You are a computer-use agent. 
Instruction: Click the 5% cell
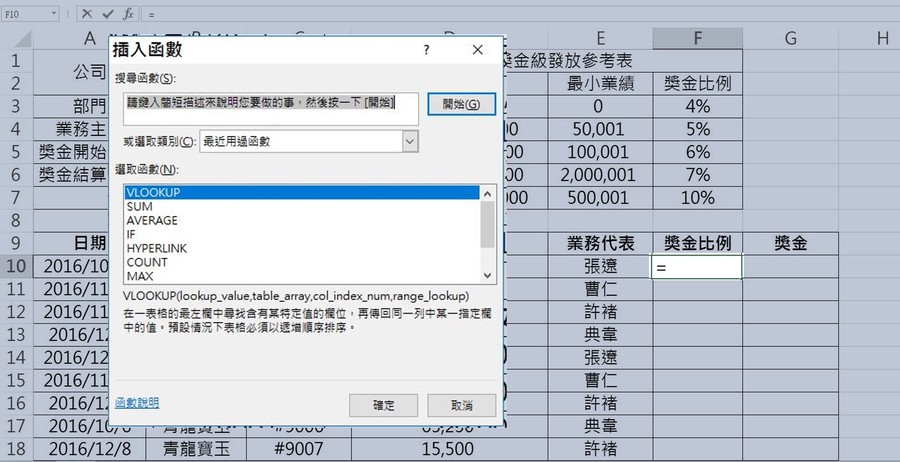point(697,129)
